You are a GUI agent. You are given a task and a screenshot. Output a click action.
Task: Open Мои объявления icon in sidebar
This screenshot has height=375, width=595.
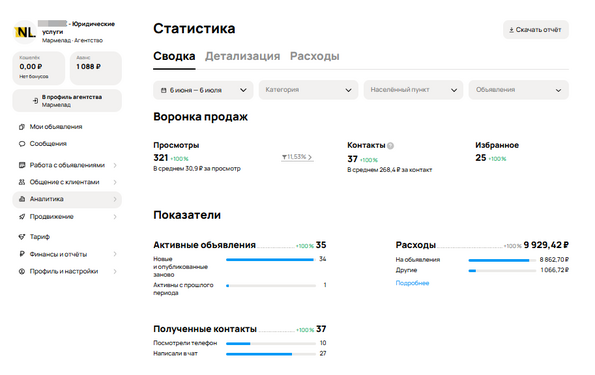pyautogui.click(x=22, y=127)
